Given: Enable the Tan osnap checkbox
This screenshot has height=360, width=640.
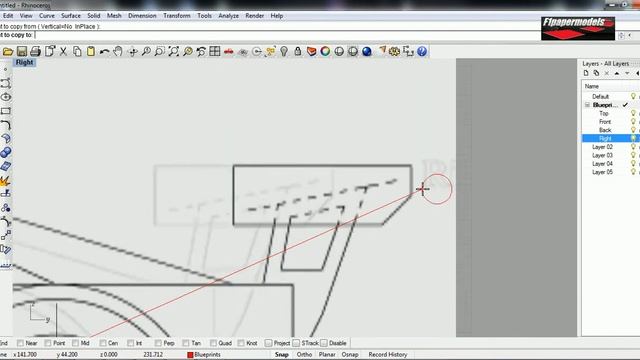Looking at the screenshot, I should coord(186,343).
